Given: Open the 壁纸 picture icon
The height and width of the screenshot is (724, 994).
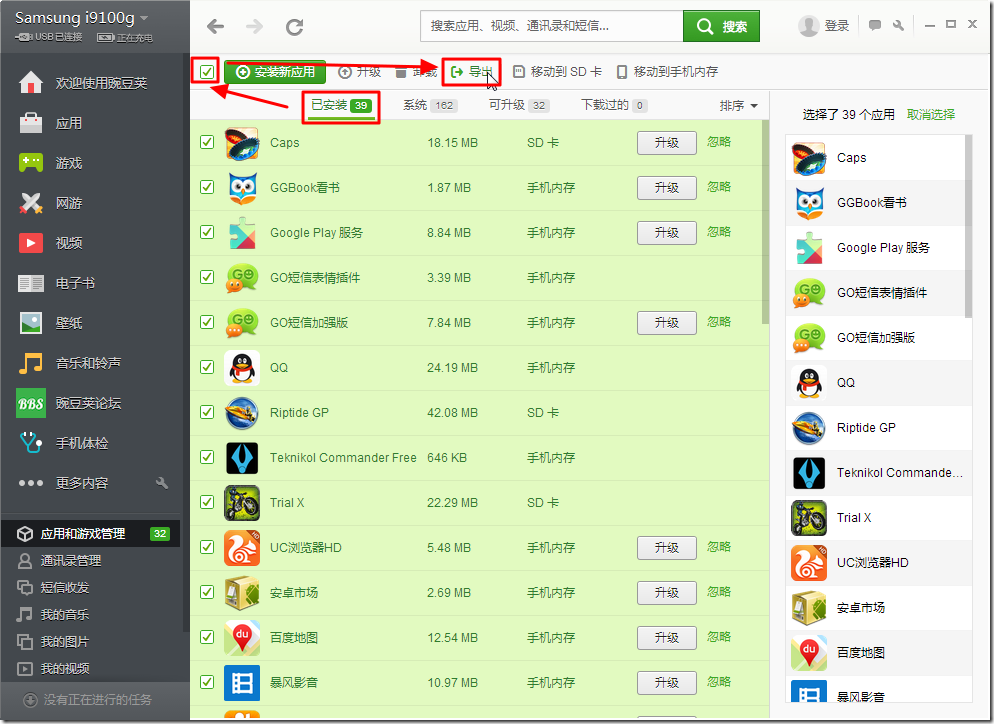Looking at the screenshot, I should point(30,323).
